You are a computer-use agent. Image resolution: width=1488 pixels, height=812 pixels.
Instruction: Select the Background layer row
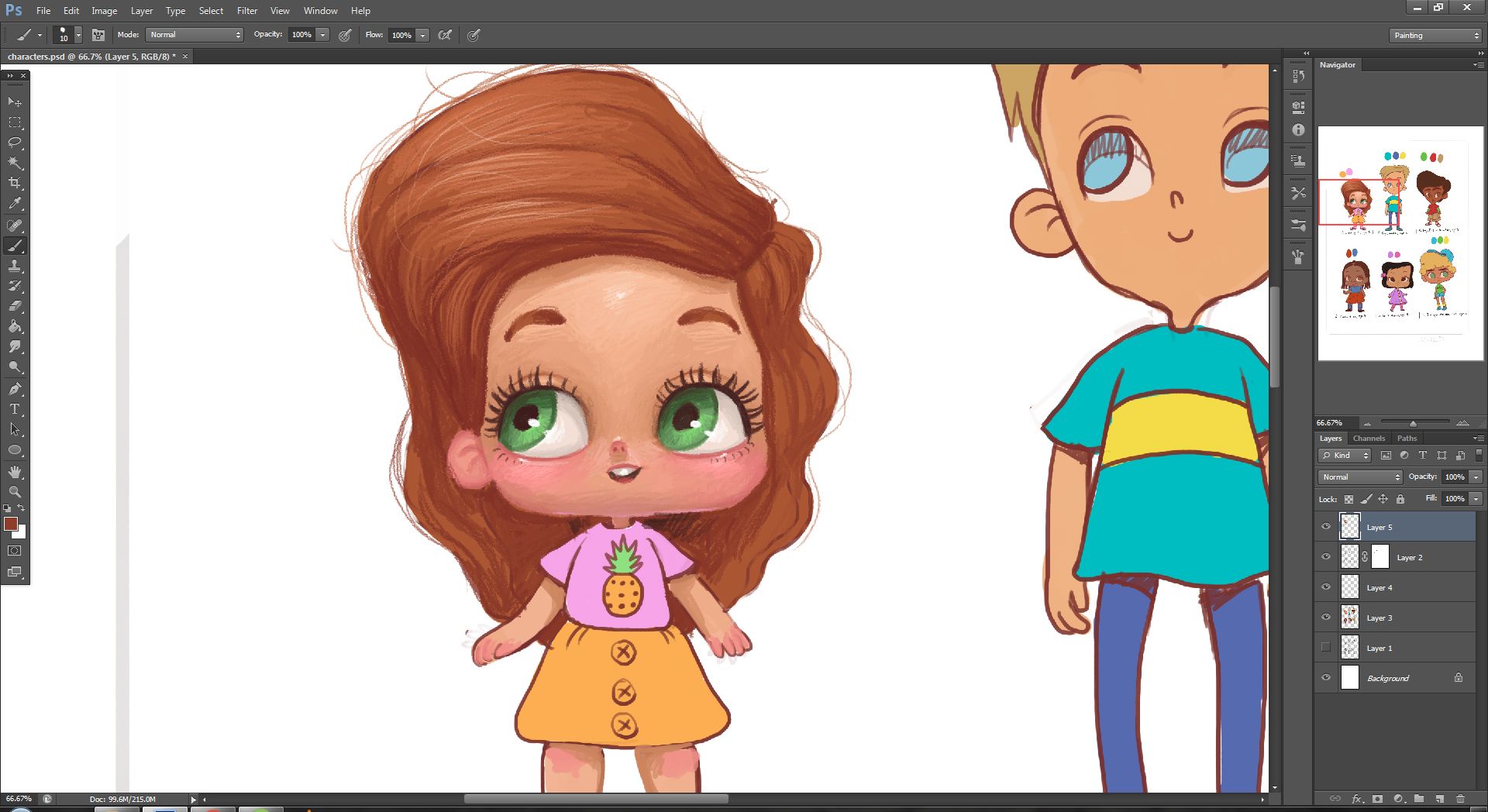click(x=1395, y=678)
